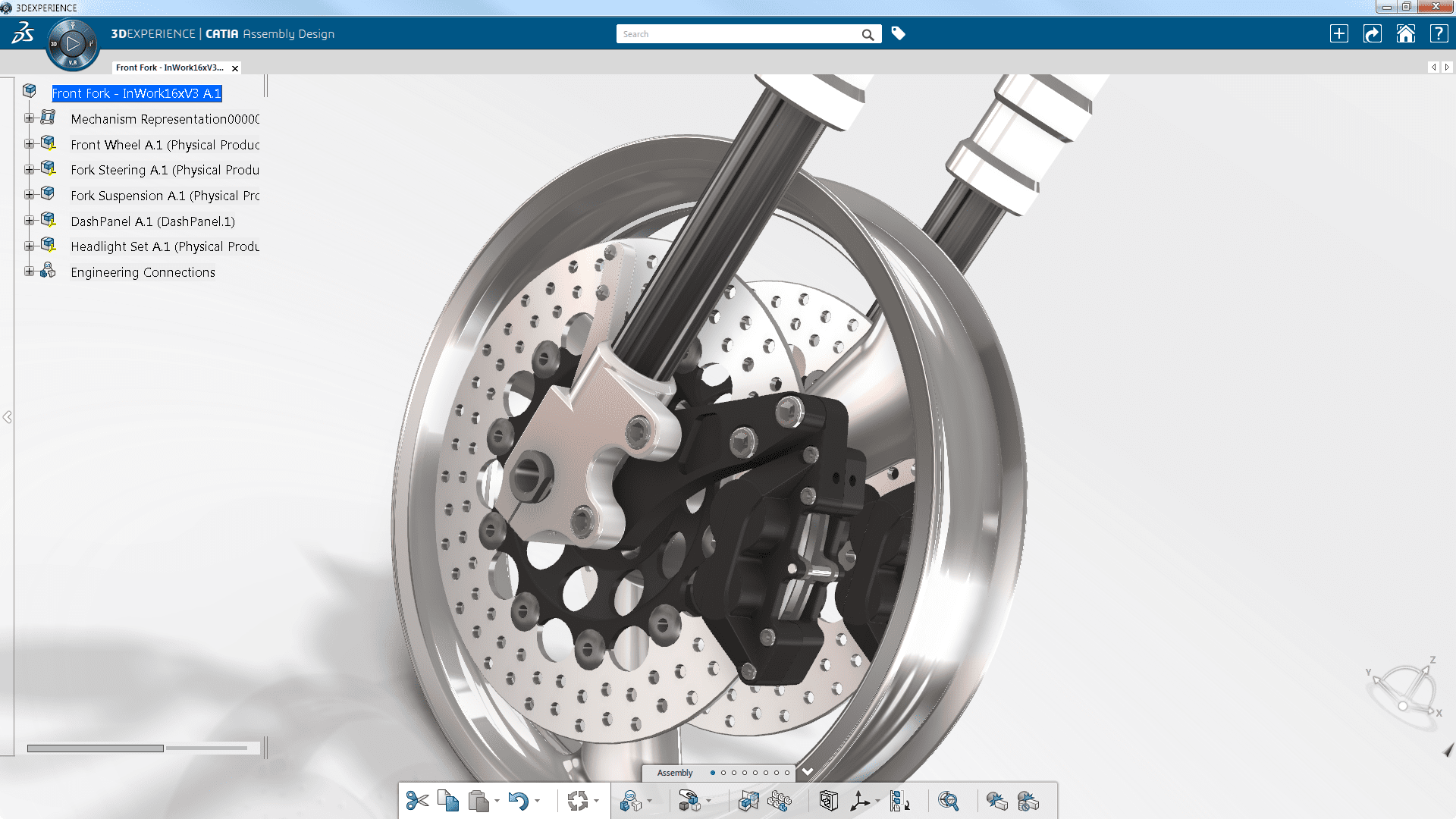Expand the Front Wheel A.1 tree node

pos(29,143)
